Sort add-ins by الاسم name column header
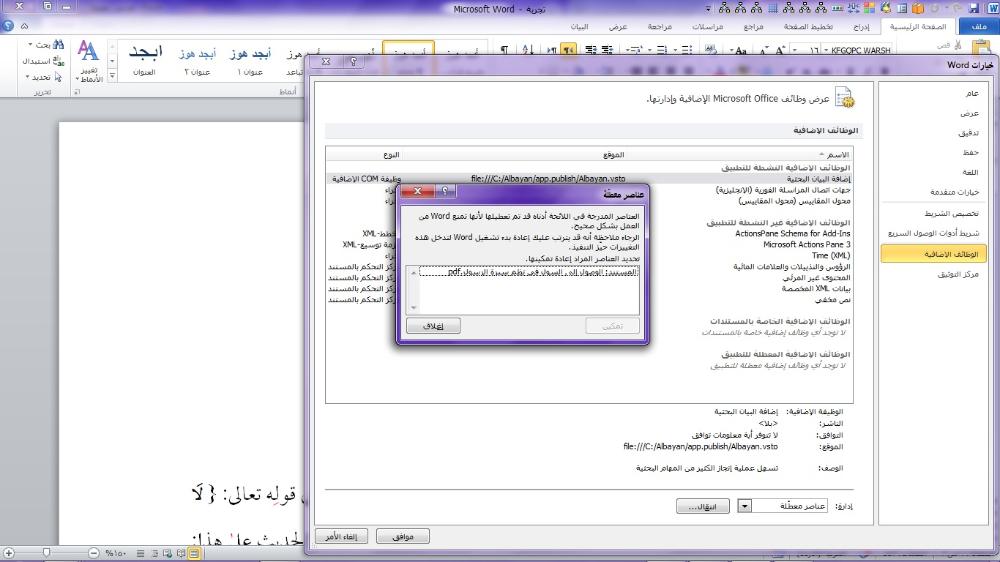This screenshot has width=1000, height=562. [x=837, y=155]
